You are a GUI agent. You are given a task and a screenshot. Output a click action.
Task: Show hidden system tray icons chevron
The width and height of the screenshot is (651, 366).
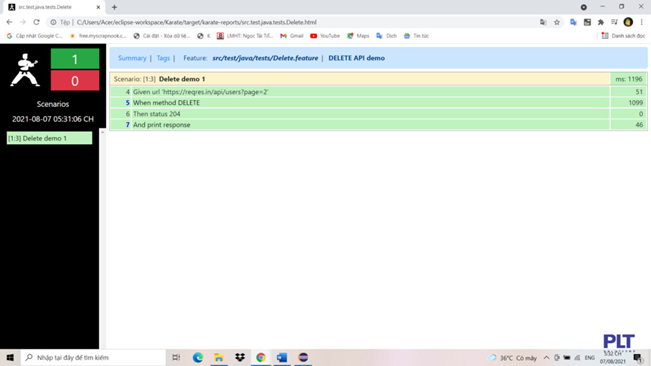(546, 357)
